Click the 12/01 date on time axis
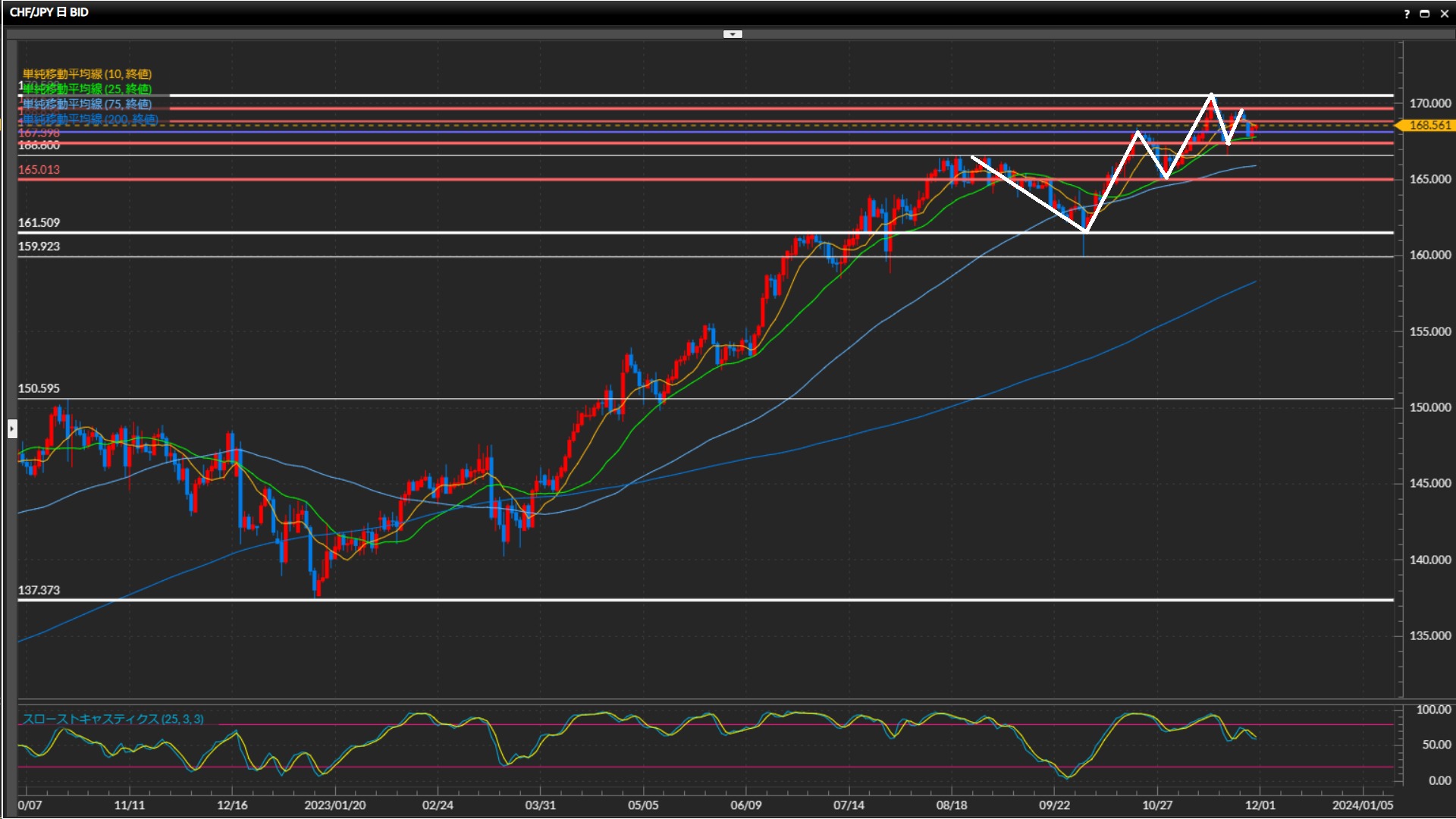 [x=1260, y=805]
